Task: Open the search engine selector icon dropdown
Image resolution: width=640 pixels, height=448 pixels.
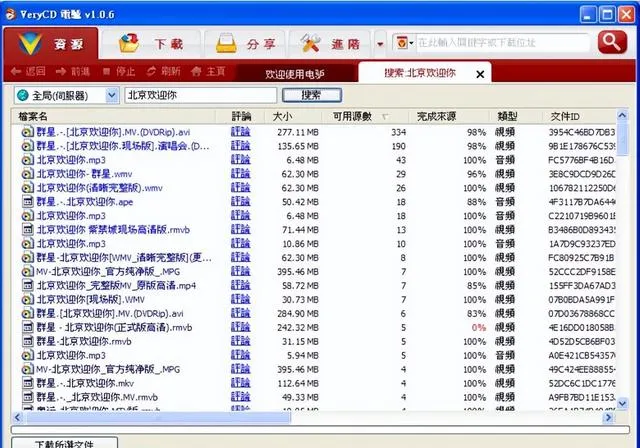Action: tap(404, 42)
